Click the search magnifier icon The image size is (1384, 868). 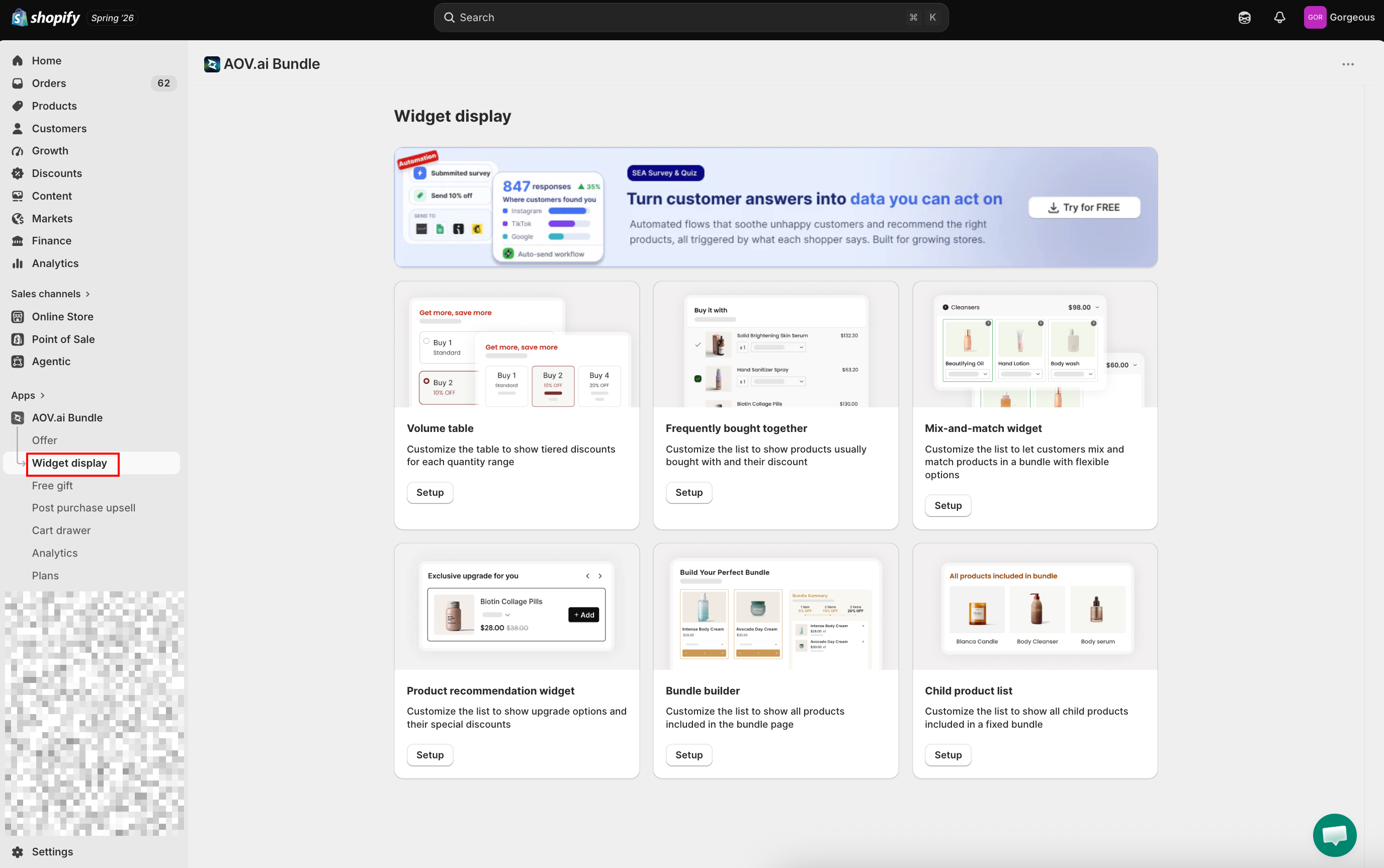pyautogui.click(x=450, y=18)
